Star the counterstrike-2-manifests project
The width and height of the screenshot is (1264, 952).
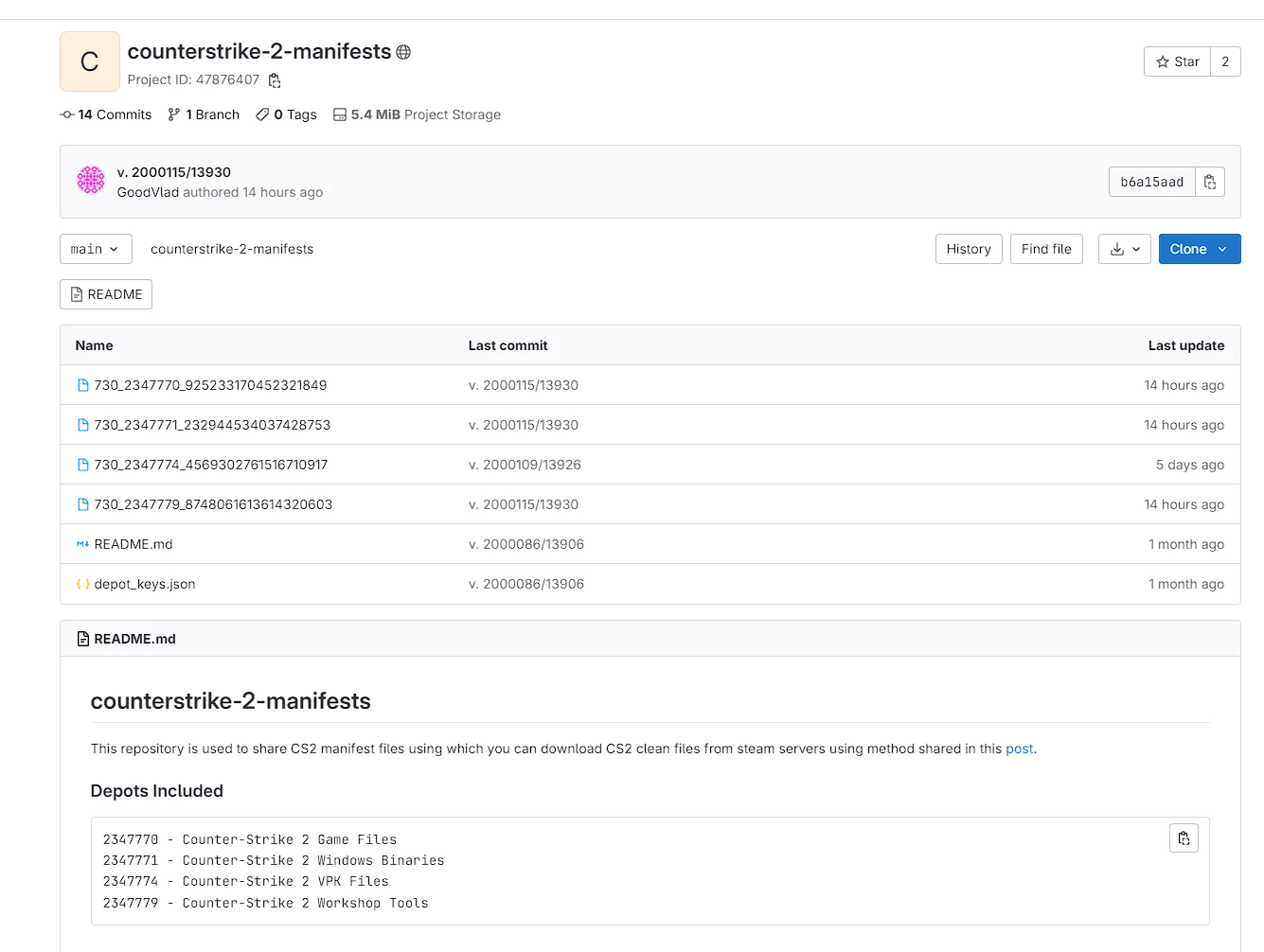[x=1177, y=62]
